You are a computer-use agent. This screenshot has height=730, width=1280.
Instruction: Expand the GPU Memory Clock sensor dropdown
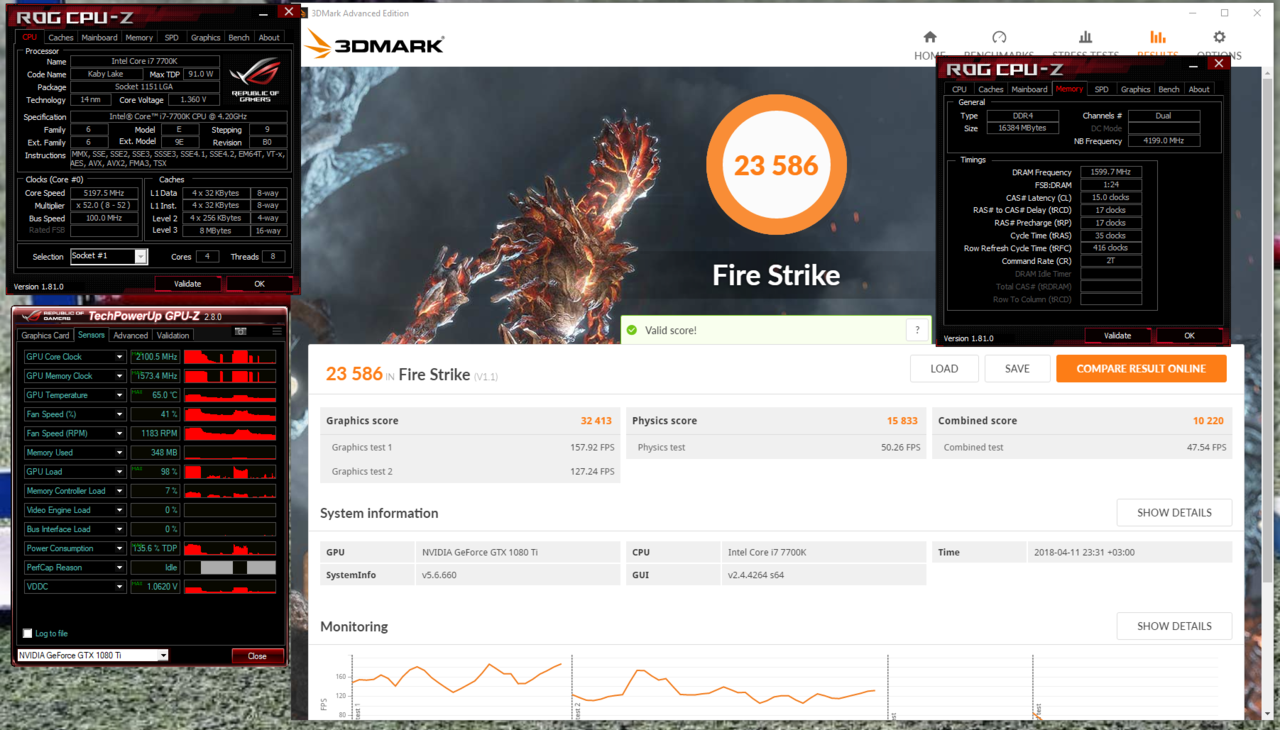pyautogui.click(x=119, y=376)
